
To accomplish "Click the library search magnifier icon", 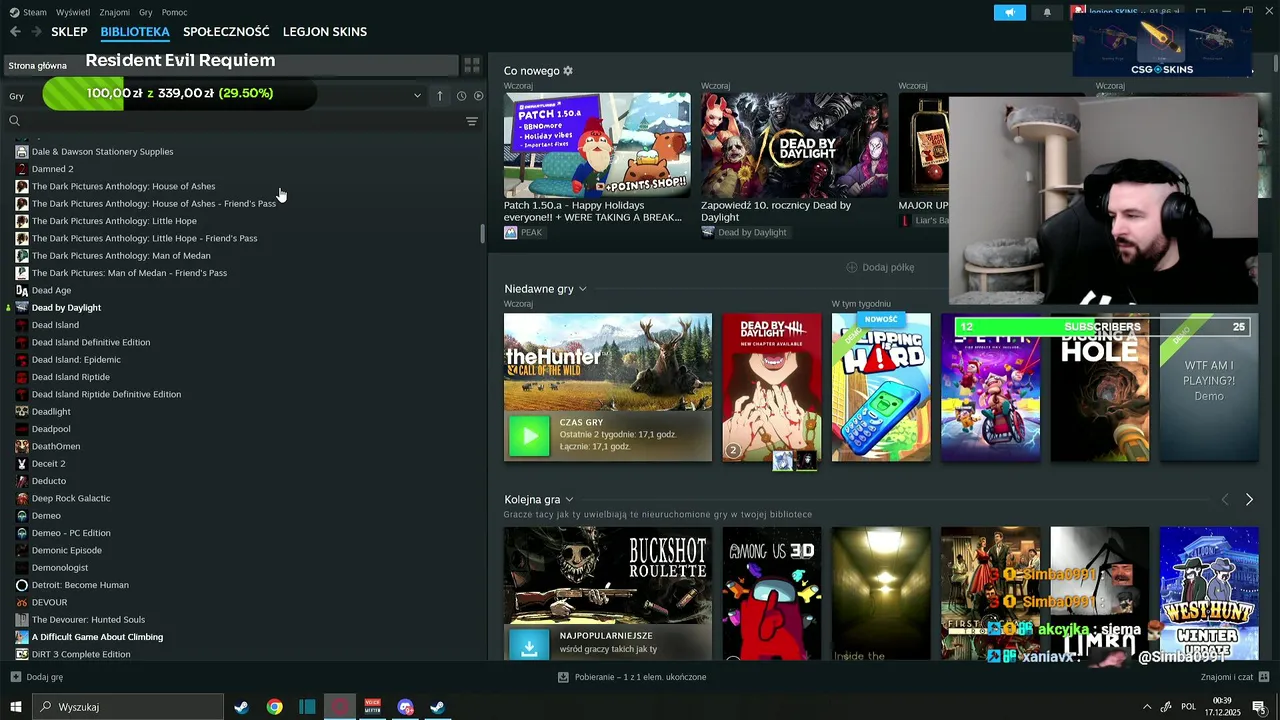I will click(x=14, y=121).
